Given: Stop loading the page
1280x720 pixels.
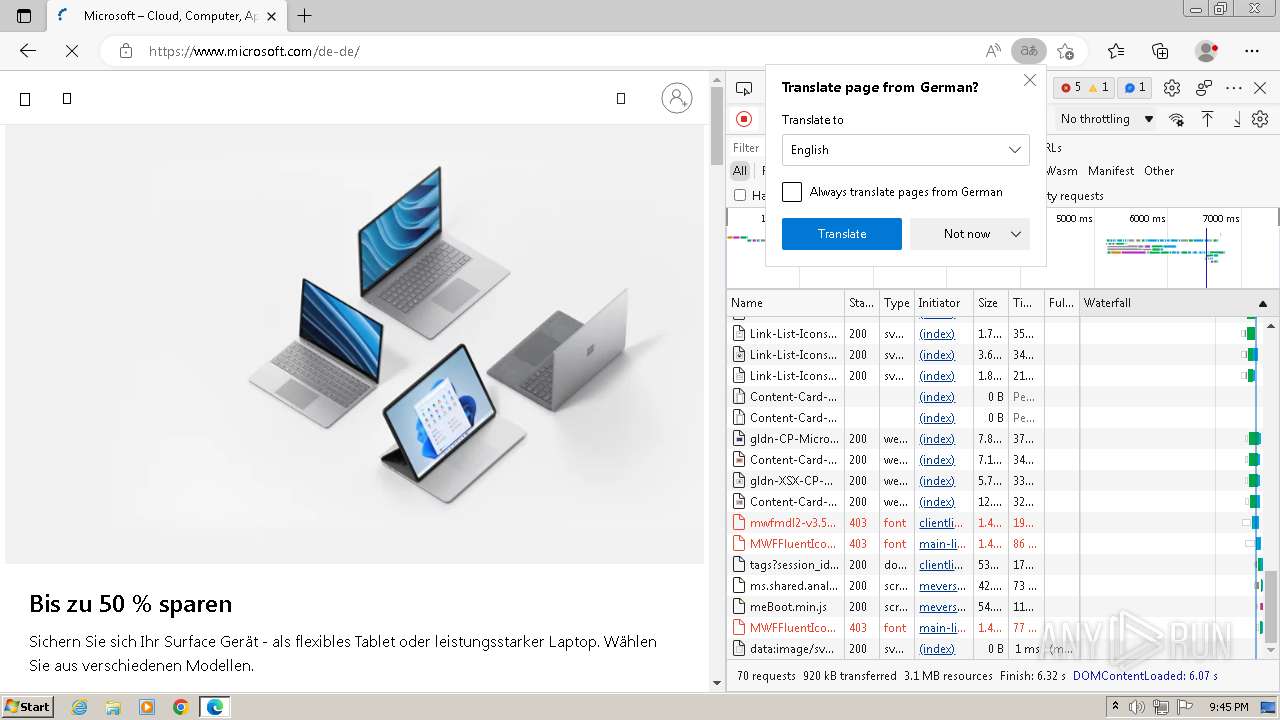Looking at the screenshot, I should pos(72,51).
